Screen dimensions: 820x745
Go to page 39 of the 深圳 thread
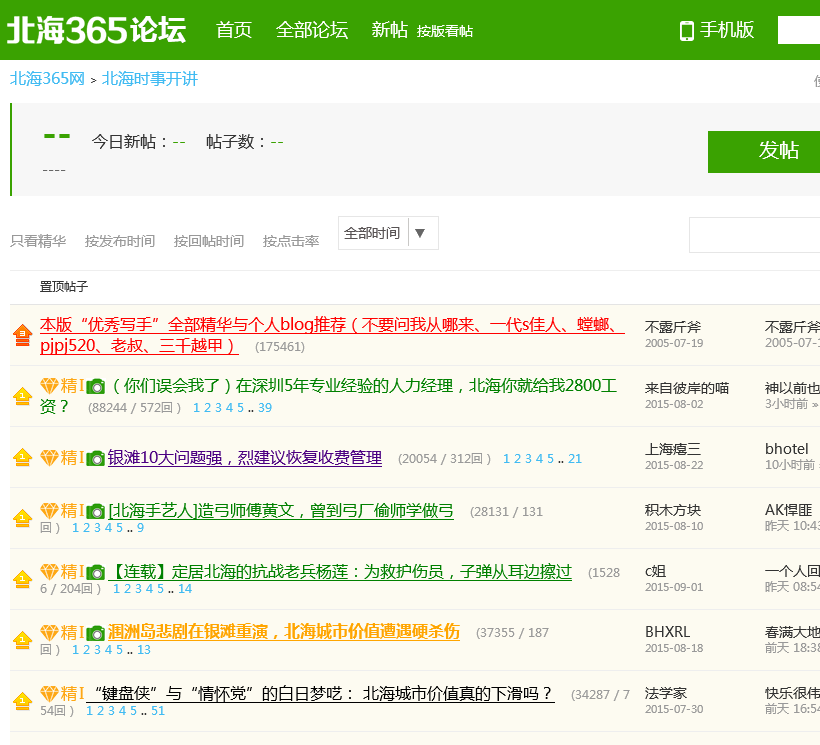[265, 407]
